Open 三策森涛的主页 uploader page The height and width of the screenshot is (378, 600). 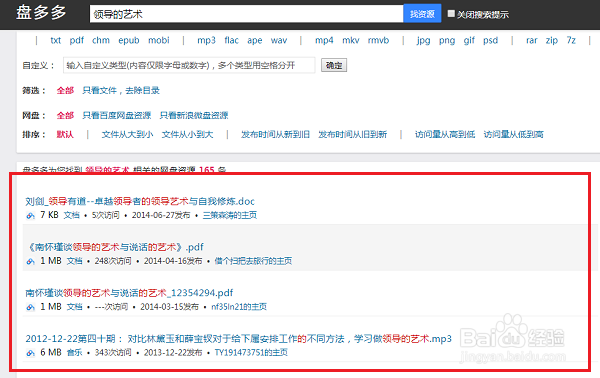tap(230, 215)
